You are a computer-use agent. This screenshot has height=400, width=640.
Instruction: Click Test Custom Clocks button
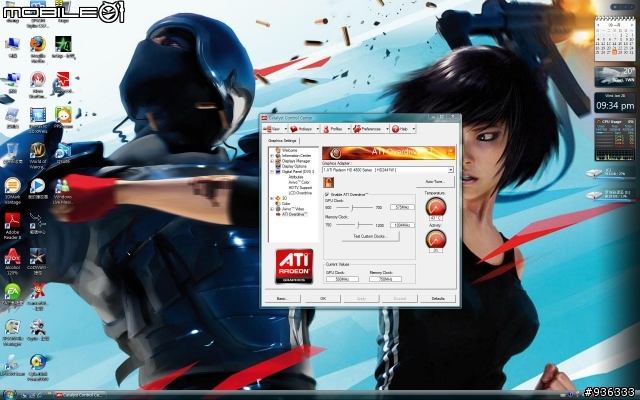[x=370, y=236]
